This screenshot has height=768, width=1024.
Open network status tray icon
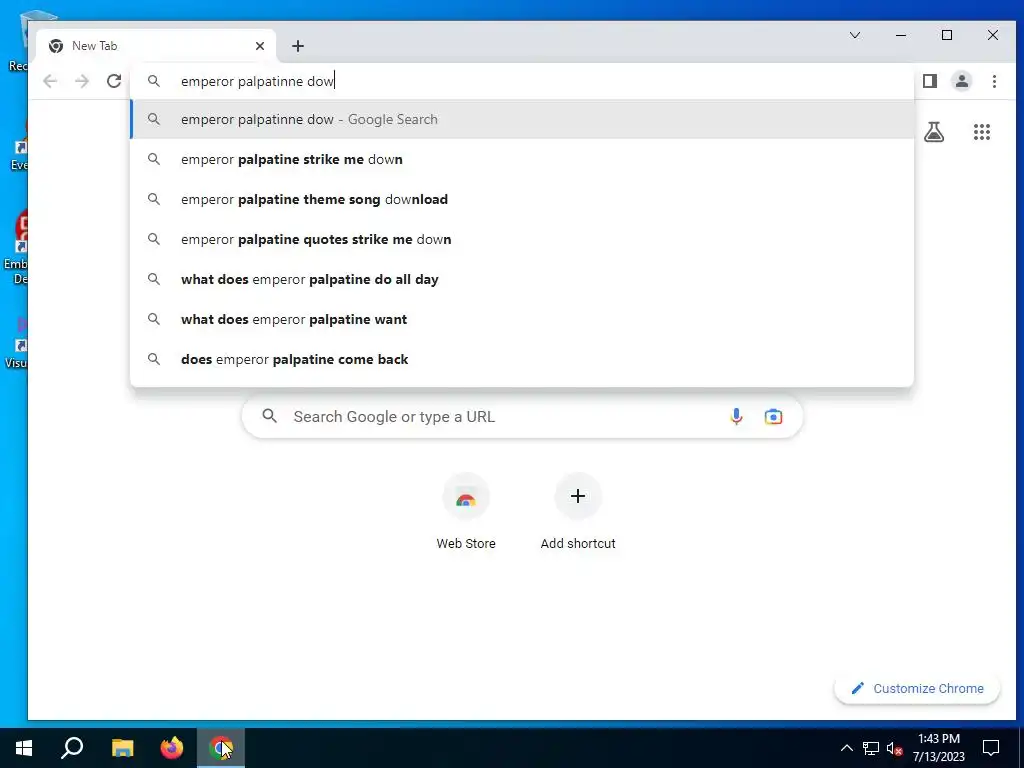[871, 748]
